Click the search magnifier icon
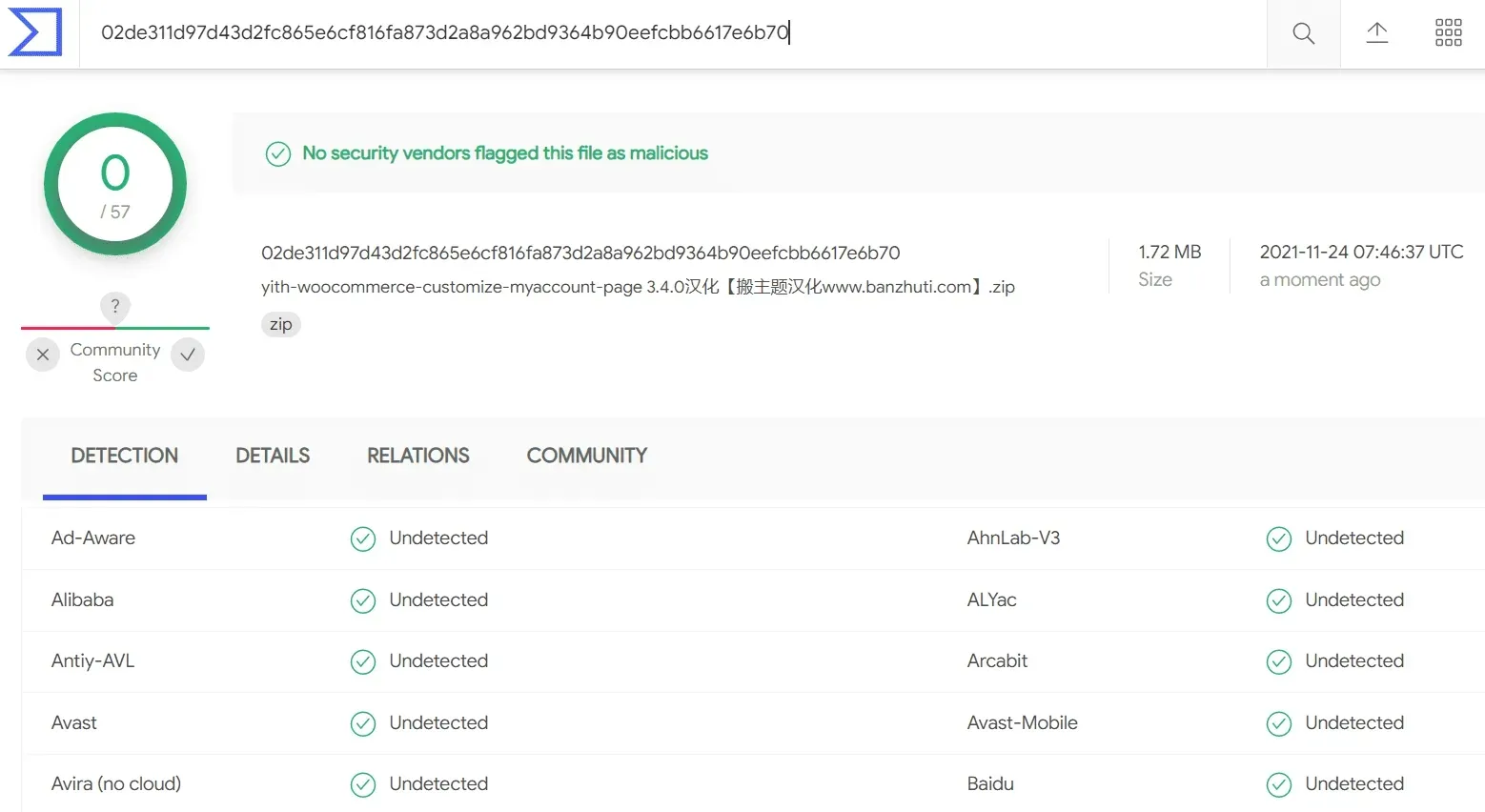This screenshot has height=812, width=1485. click(1303, 34)
